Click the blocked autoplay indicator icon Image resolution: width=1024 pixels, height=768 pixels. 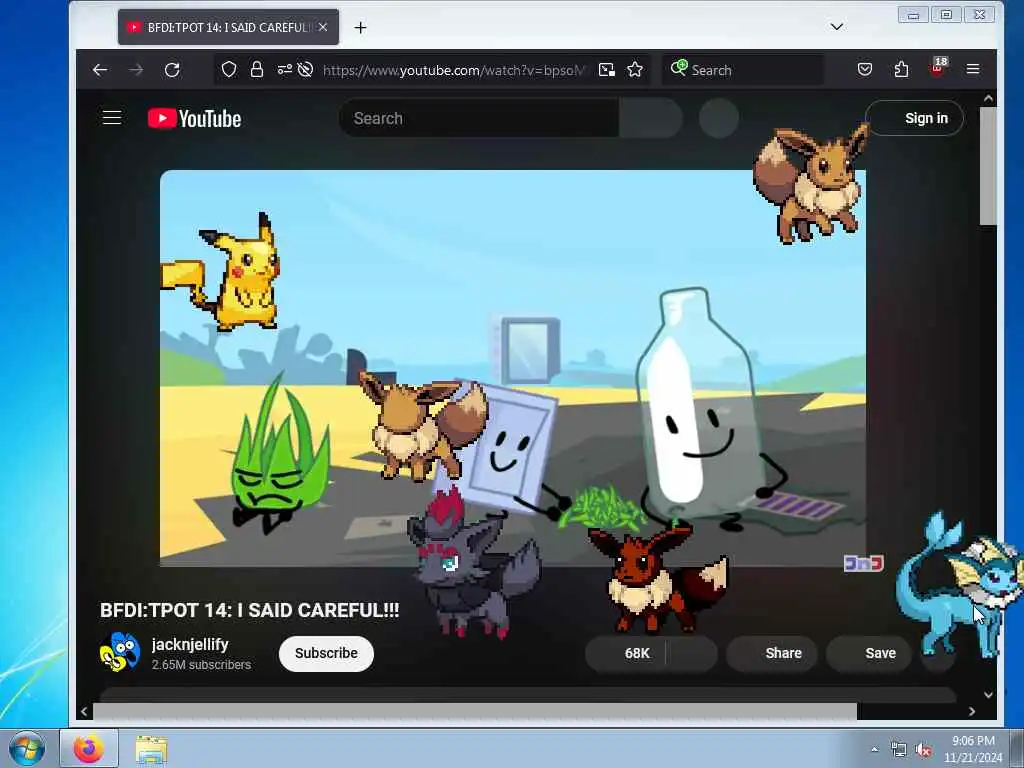pyautogui.click(x=305, y=69)
